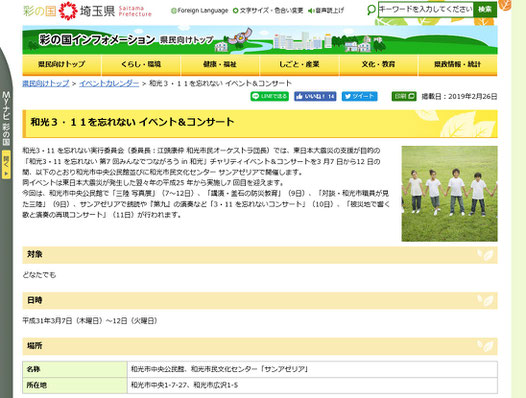Open text size and color settings

(x=268, y=11)
